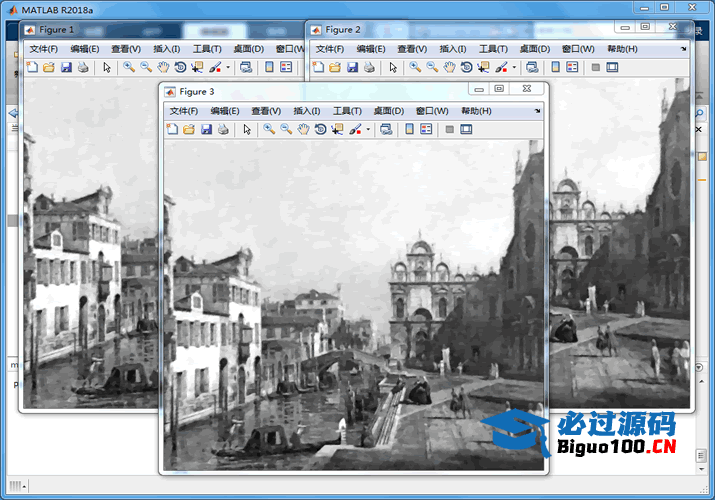Hide Plot Tools icon in Figure 2
Image resolution: width=715 pixels, height=500 pixels.
596,67
